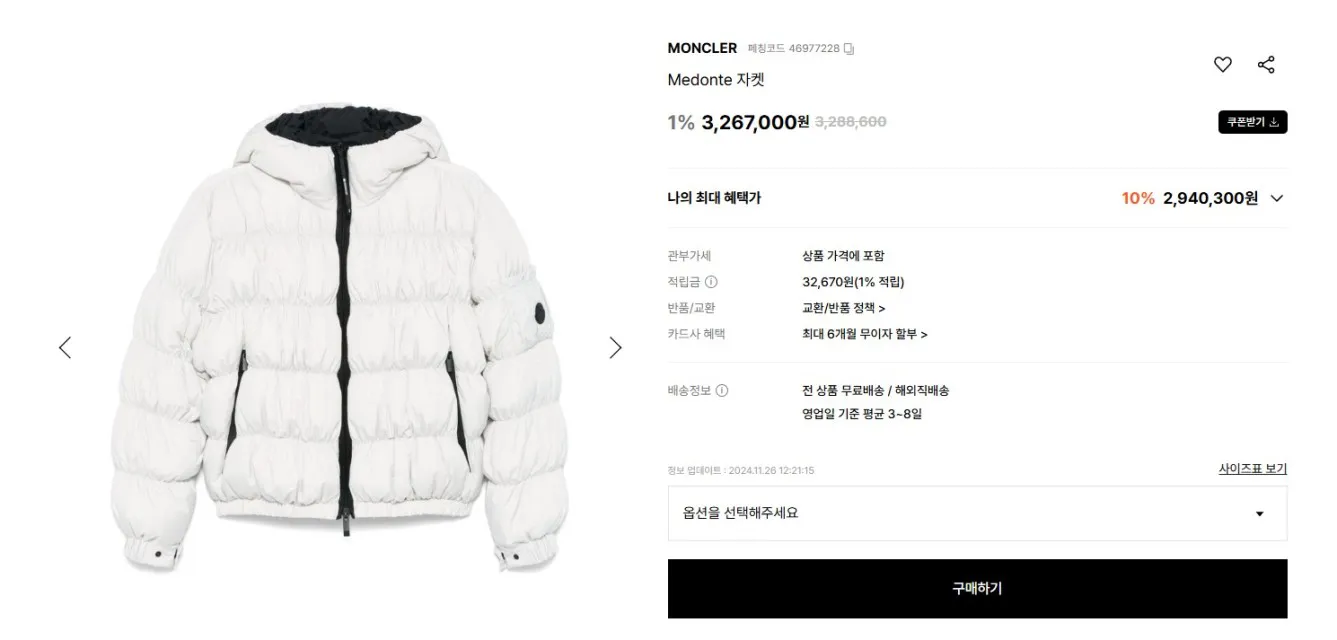Open the 배송정보 info icon
Image resolution: width=1337 pixels, height=640 pixels.
point(722,391)
